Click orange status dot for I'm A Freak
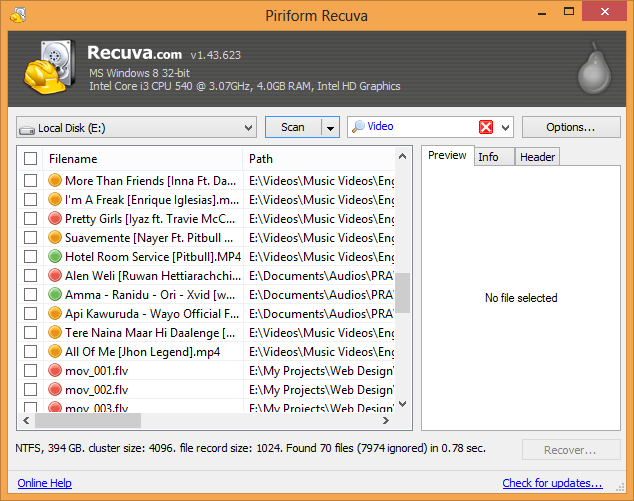This screenshot has width=634, height=501. [x=55, y=199]
